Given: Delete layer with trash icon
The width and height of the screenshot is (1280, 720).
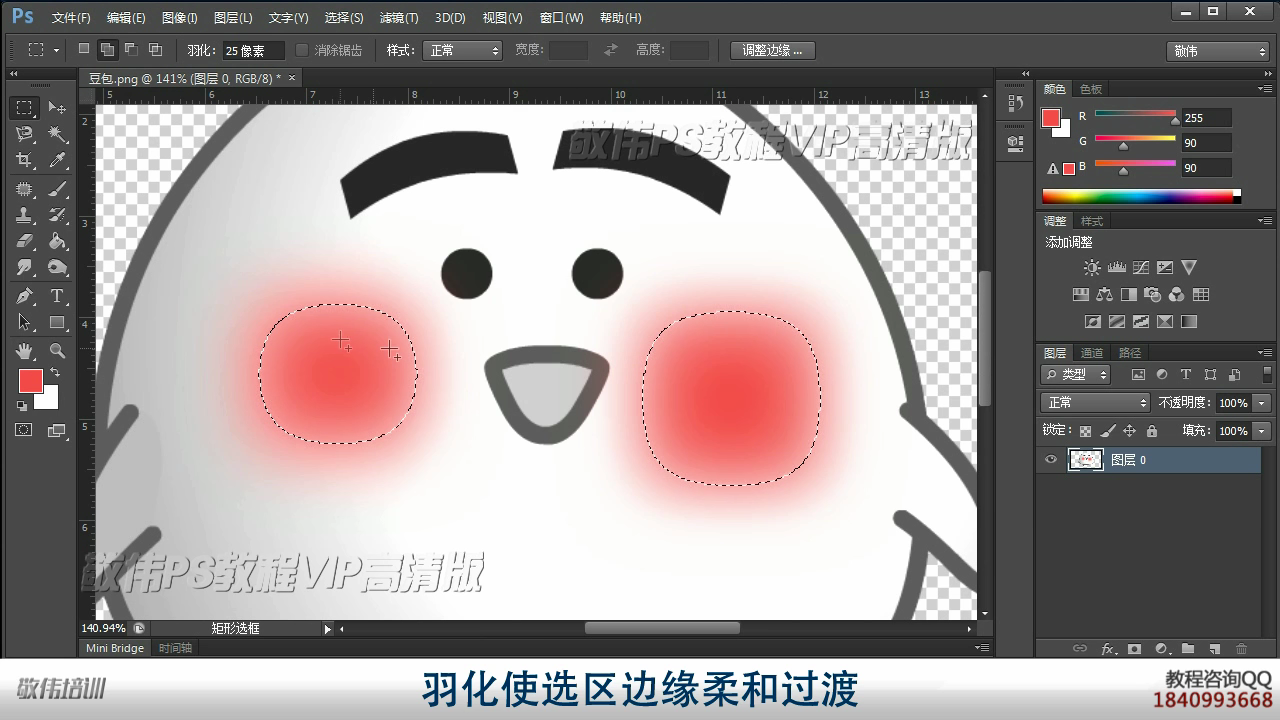Looking at the screenshot, I should click(x=1242, y=649).
